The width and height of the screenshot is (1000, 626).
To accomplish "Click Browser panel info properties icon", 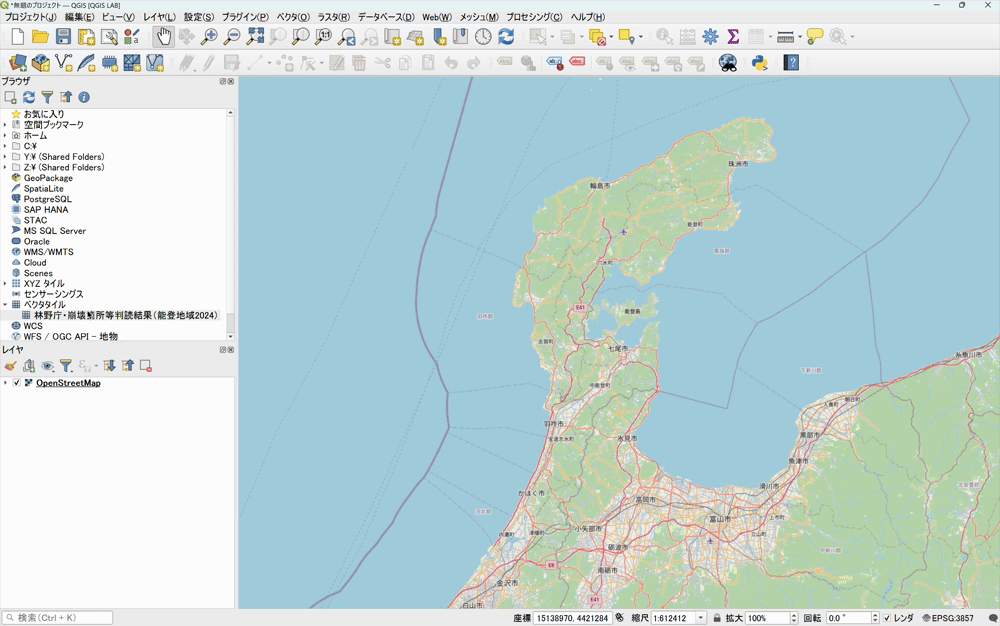I will pyautogui.click(x=84, y=97).
